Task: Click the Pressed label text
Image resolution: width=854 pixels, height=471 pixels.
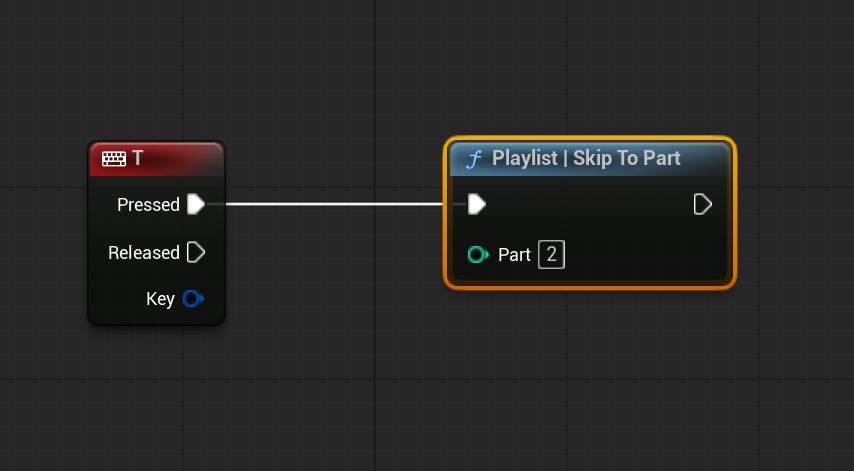Action: pos(148,205)
